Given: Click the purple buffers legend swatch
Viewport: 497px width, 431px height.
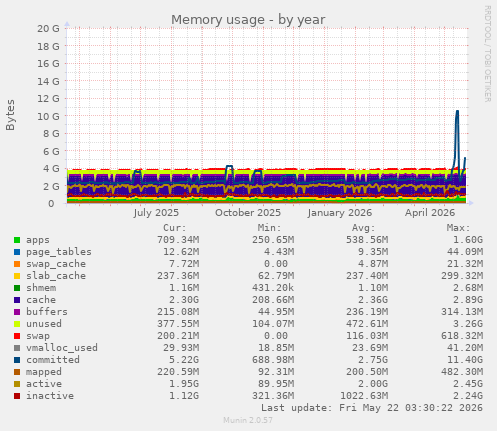Looking at the screenshot, I should click(x=17, y=312).
